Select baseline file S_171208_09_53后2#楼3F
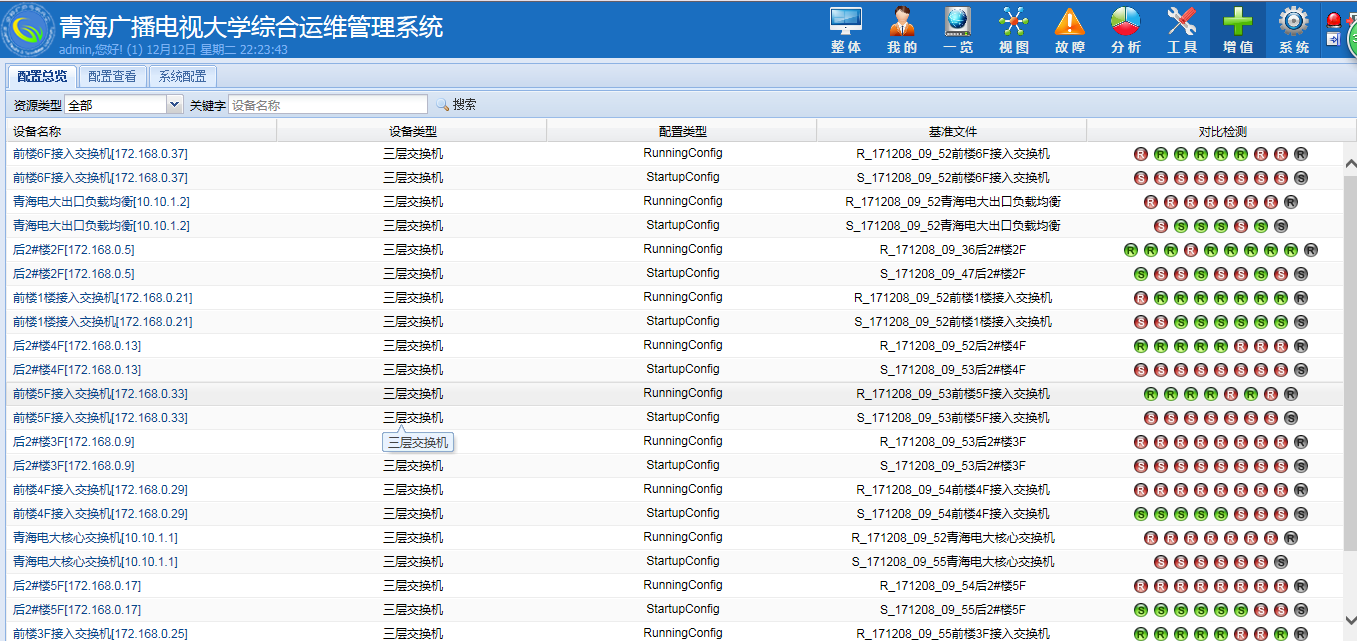Viewport: 1357px width, 641px height. click(x=953, y=466)
